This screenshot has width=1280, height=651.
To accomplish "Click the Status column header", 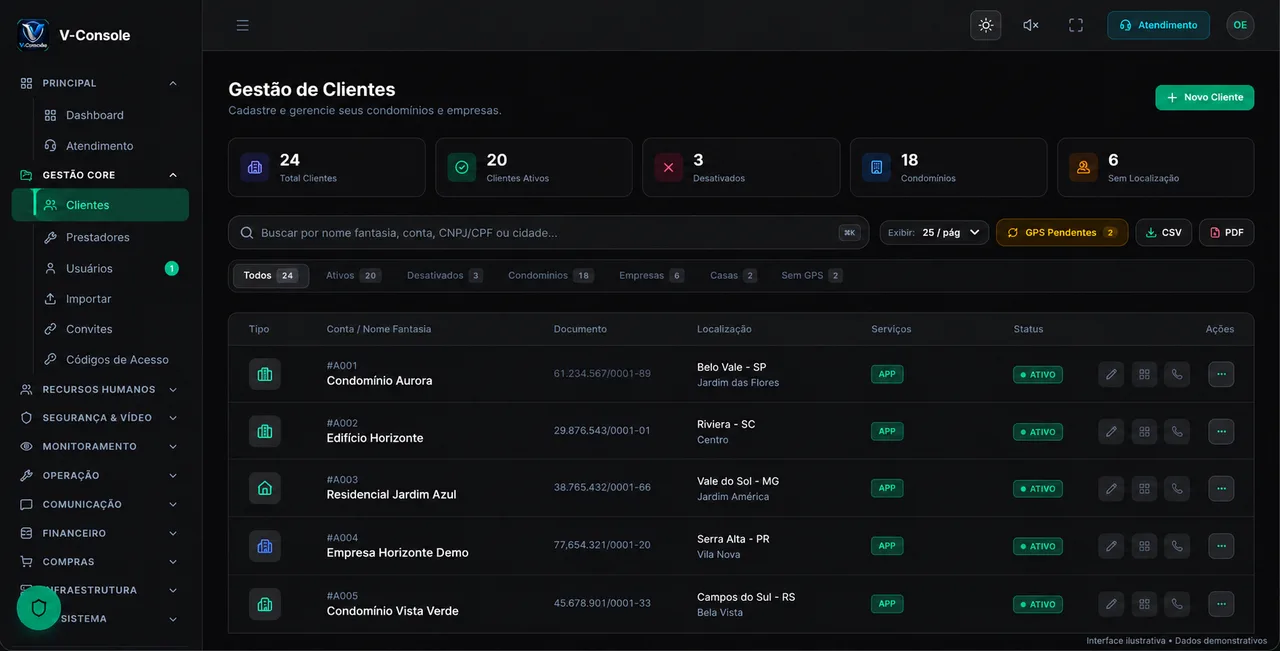I will coord(1028,329).
